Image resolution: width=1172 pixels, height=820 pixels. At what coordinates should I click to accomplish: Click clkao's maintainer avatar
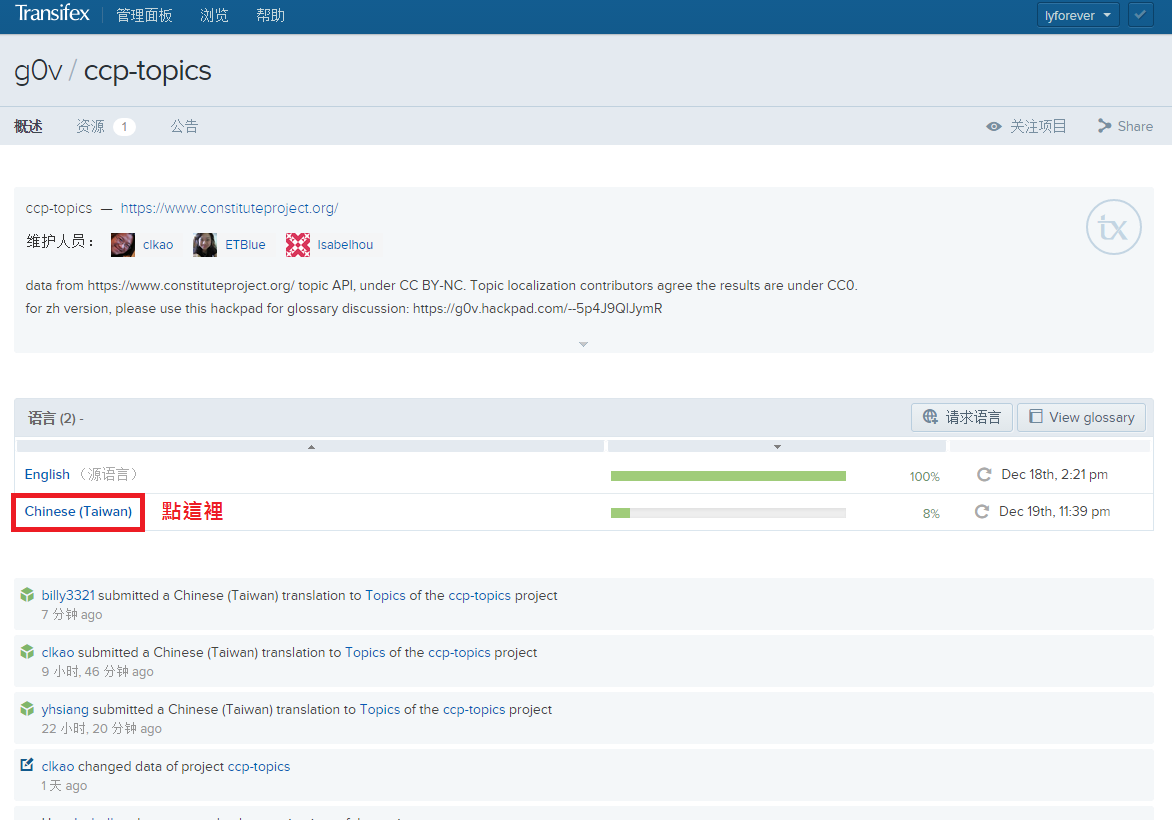[x=123, y=244]
